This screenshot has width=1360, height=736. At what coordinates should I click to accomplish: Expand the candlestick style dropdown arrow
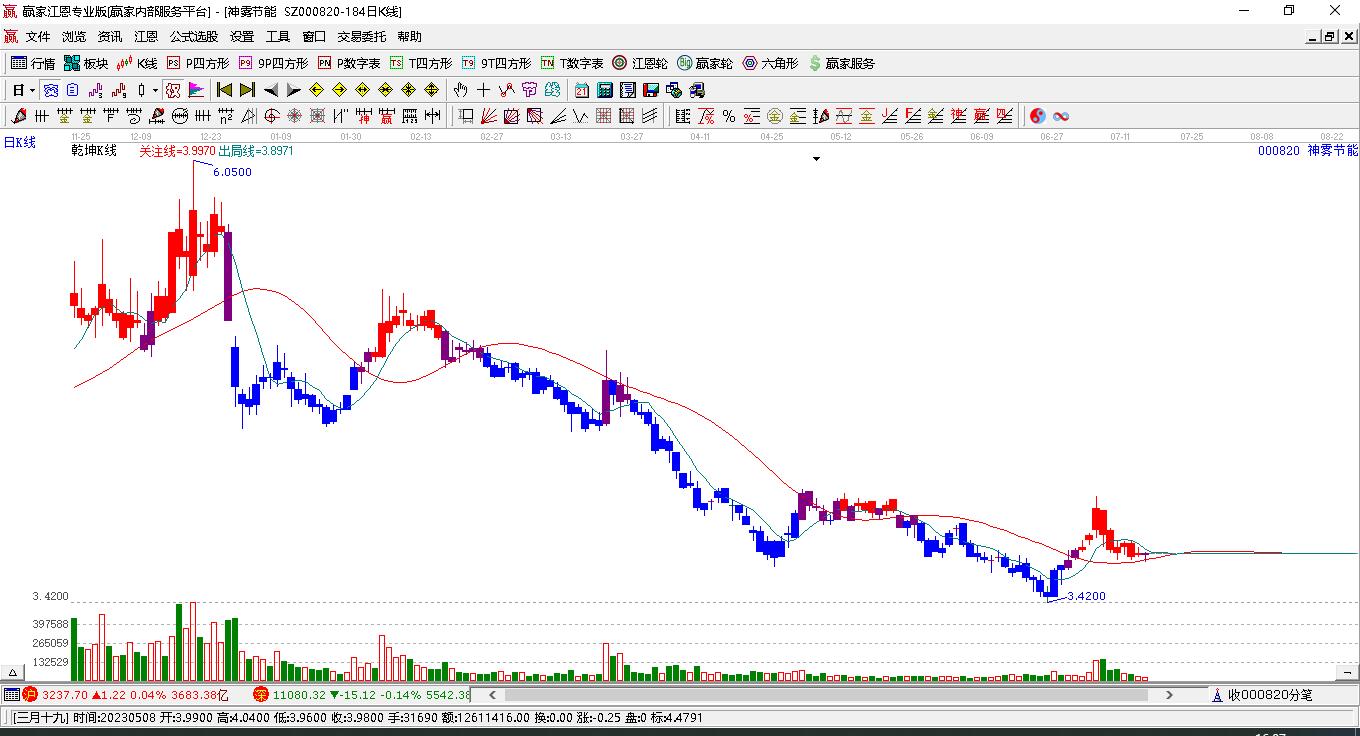(x=155, y=90)
